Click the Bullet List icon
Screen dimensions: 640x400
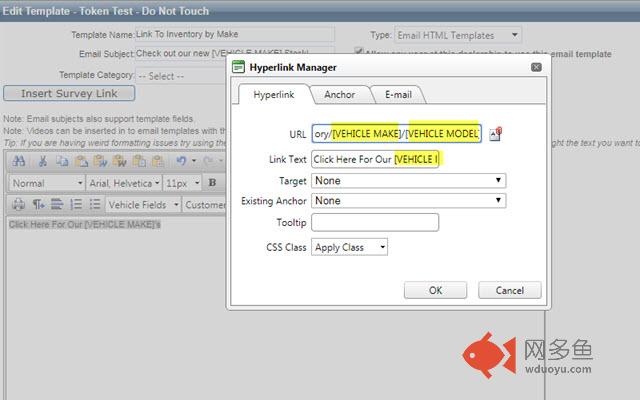tap(95, 204)
